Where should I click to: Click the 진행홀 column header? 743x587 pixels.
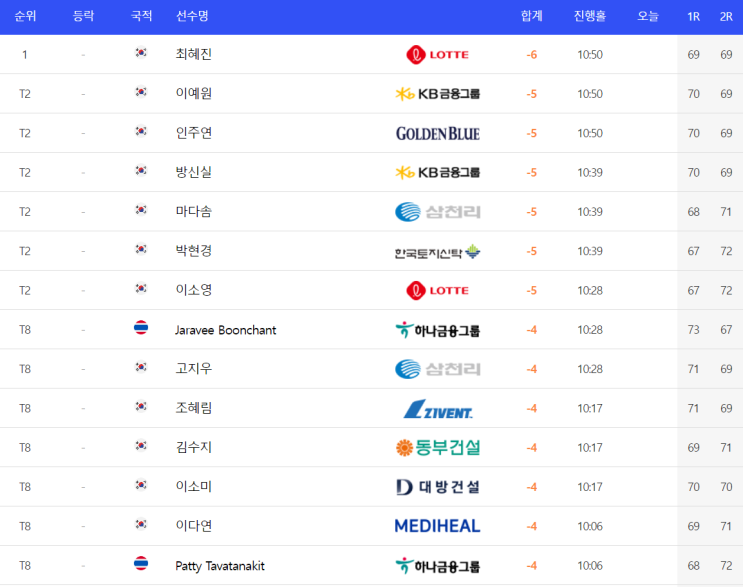589,16
